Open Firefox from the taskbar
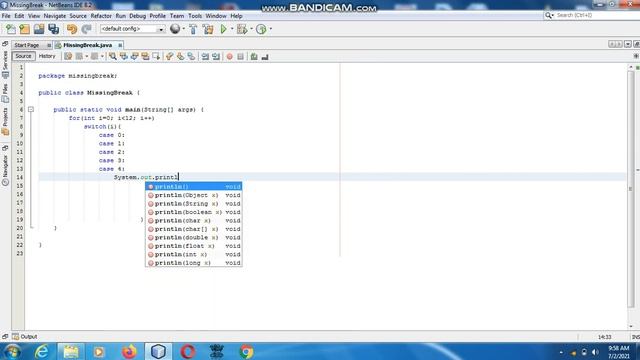The height and width of the screenshot is (360, 640). click(129, 351)
